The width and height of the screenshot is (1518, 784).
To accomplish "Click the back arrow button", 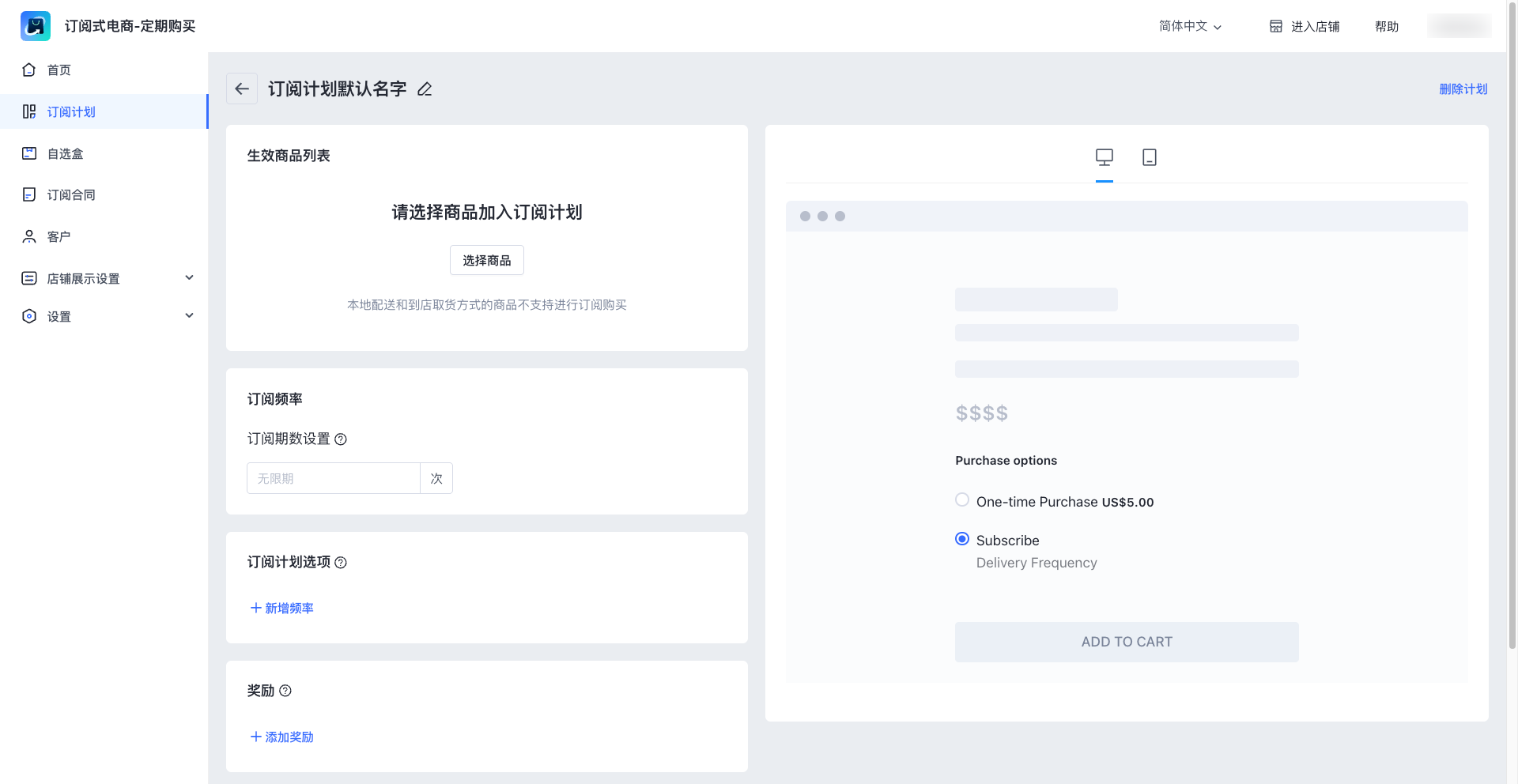I will click(242, 89).
